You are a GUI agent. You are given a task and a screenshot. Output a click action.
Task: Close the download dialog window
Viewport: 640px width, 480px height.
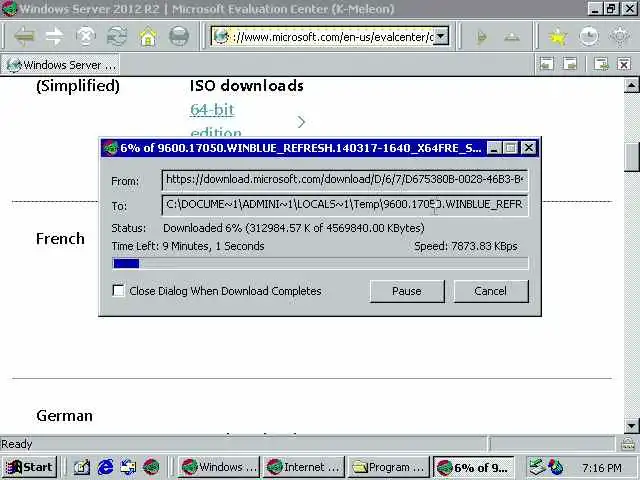point(529,148)
